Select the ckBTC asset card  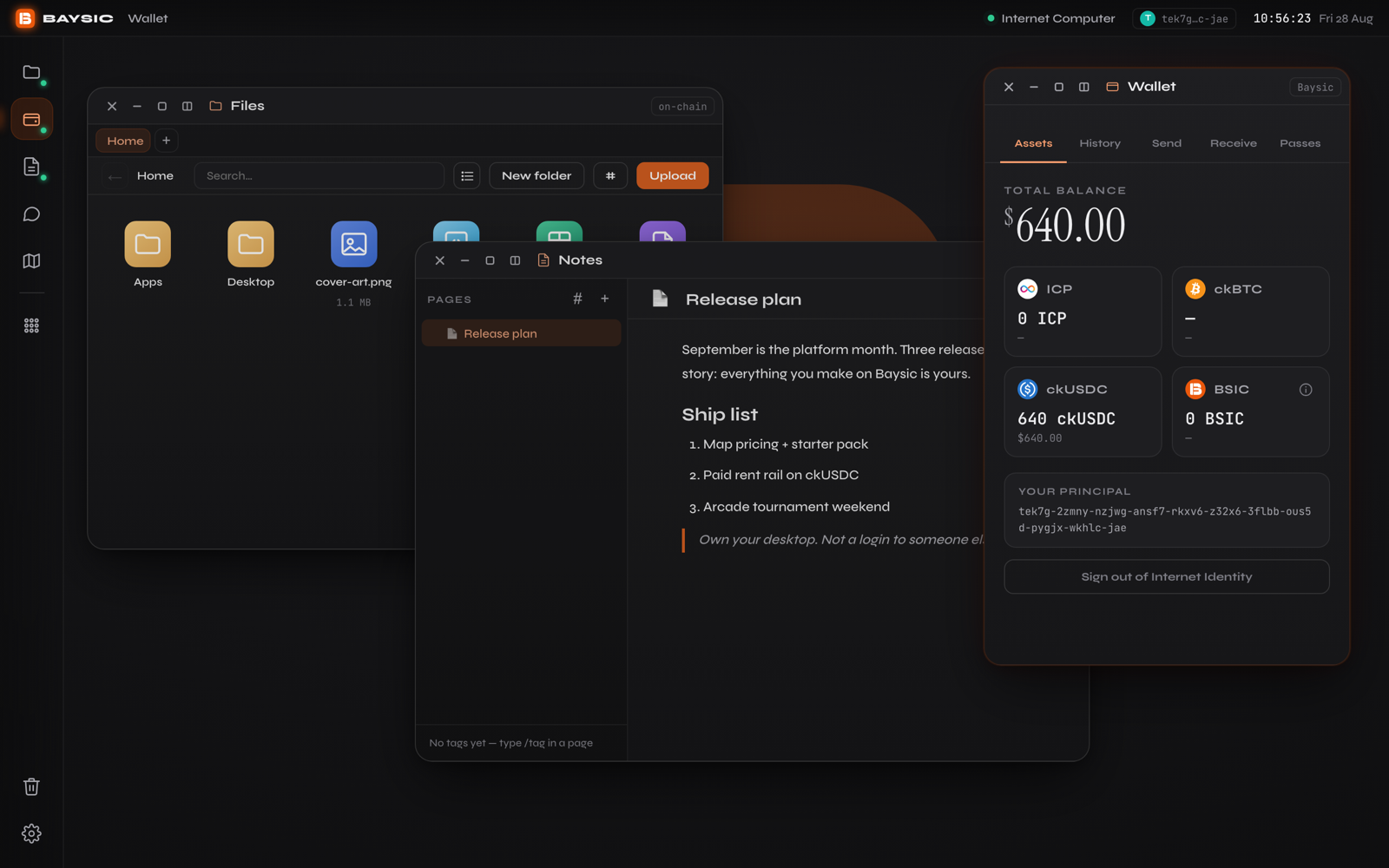coord(1250,312)
